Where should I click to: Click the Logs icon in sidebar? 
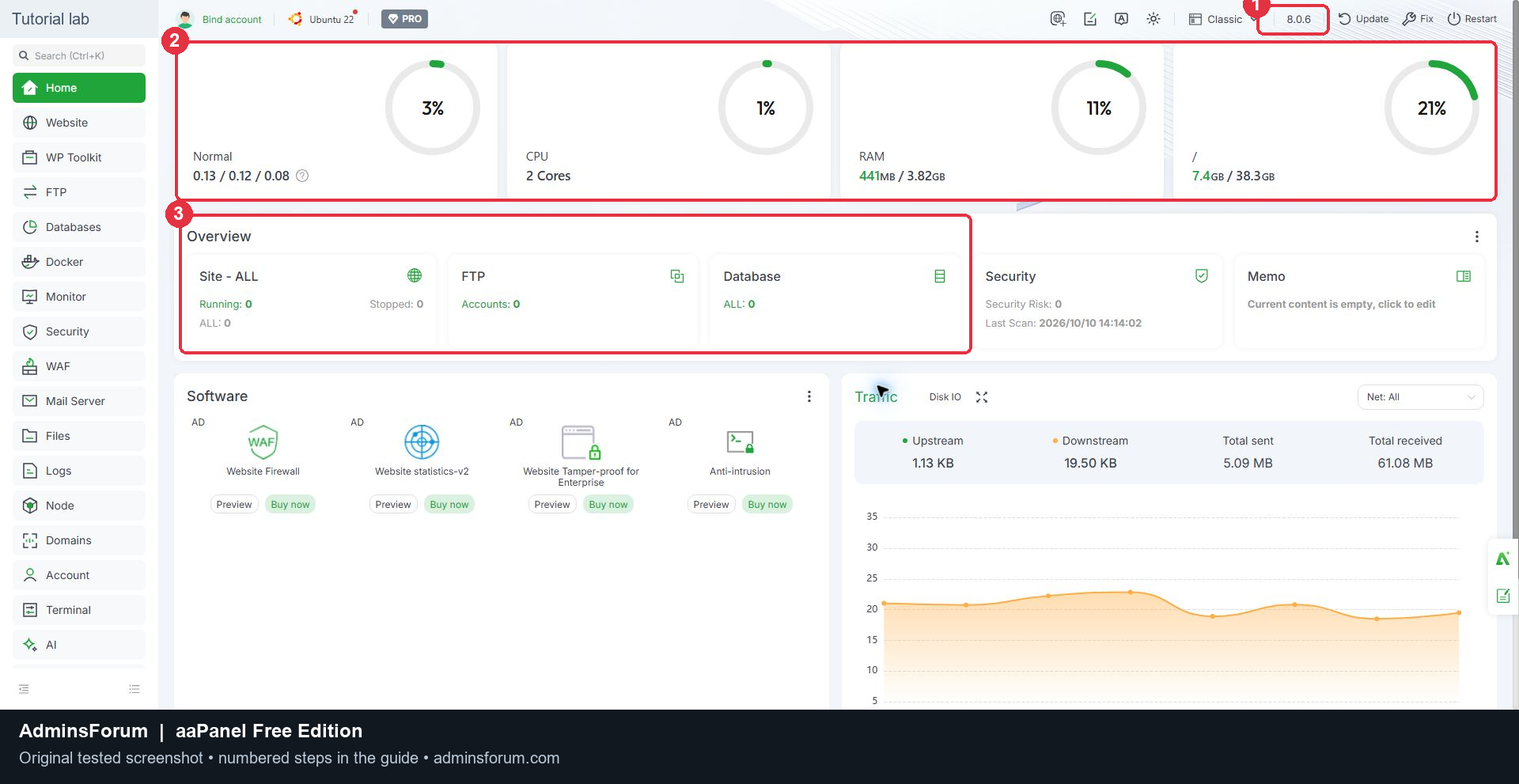pos(30,471)
